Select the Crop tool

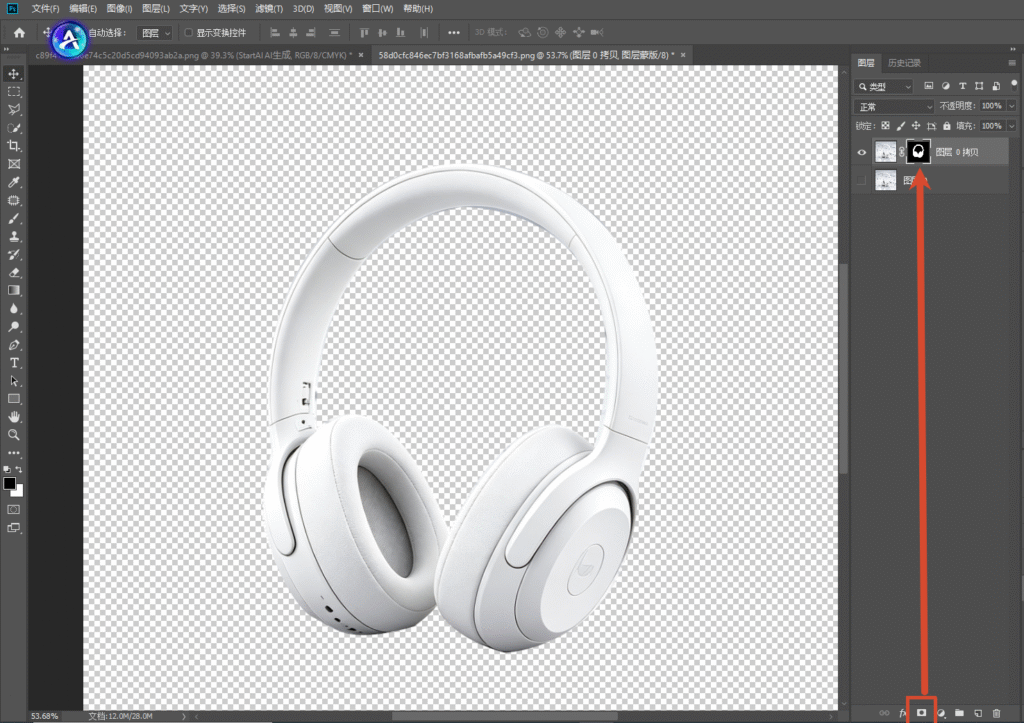tap(14, 146)
